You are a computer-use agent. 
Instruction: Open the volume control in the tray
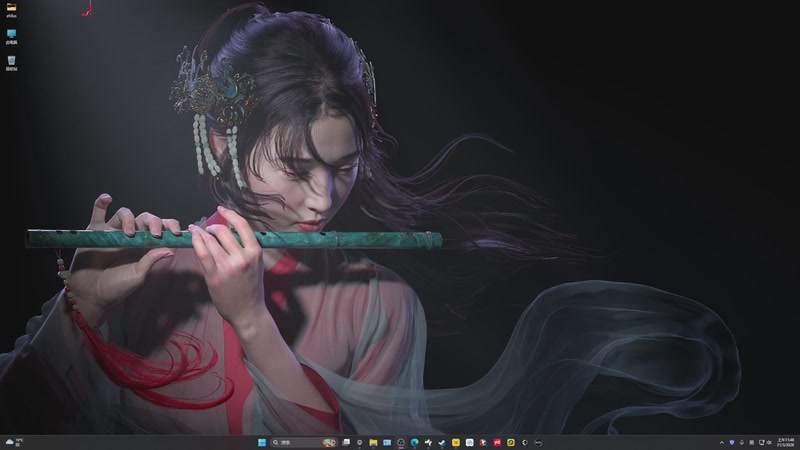coord(769,442)
